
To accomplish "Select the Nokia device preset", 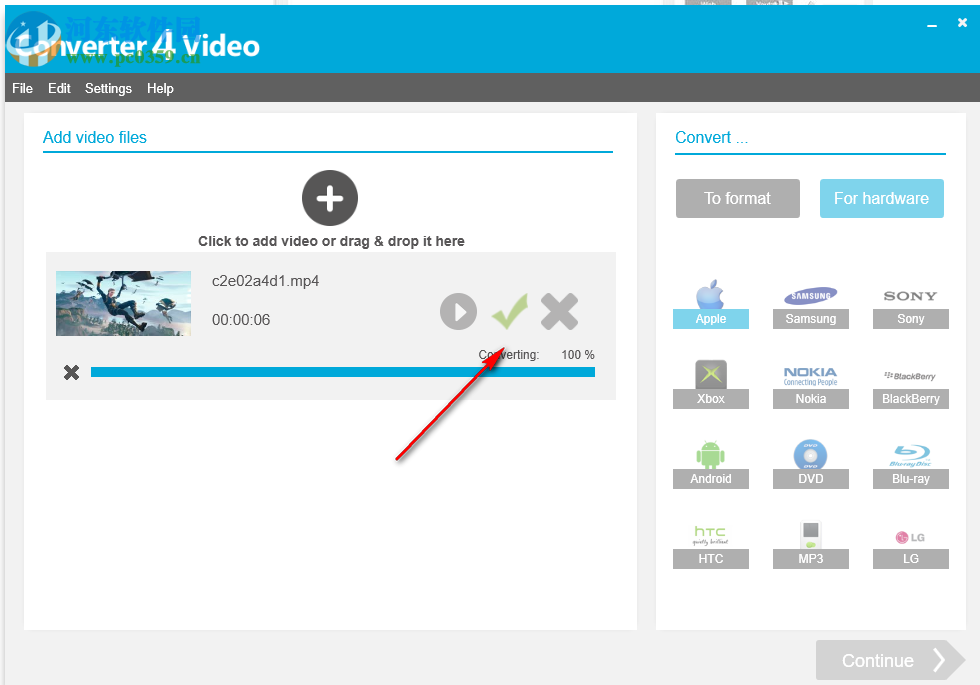I will 810,383.
